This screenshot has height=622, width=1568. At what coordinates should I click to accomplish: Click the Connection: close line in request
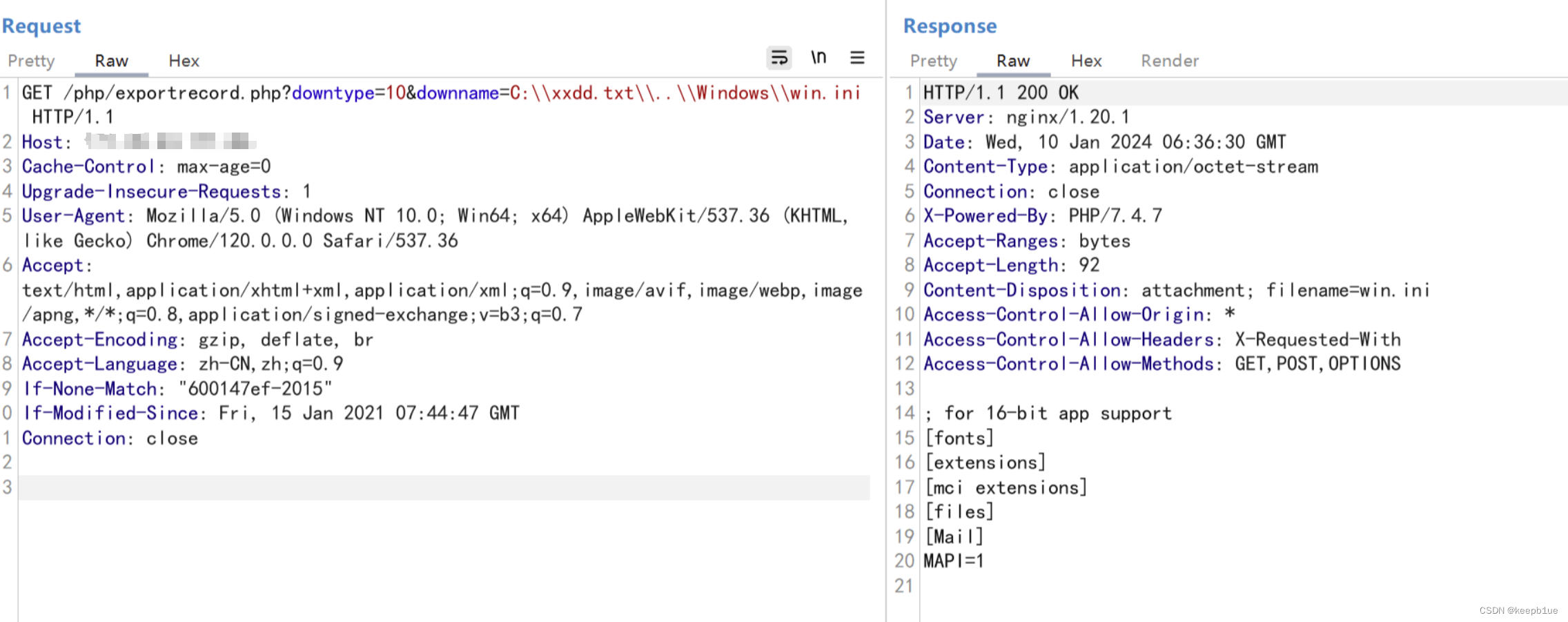[110, 438]
